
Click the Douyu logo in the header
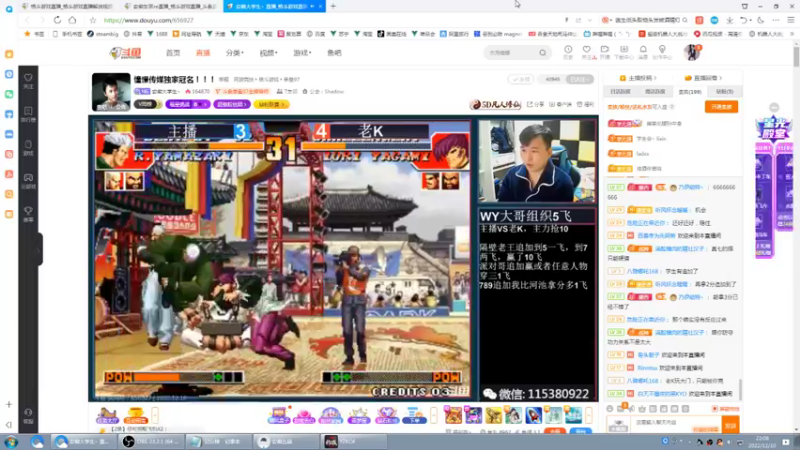coord(125,53)
